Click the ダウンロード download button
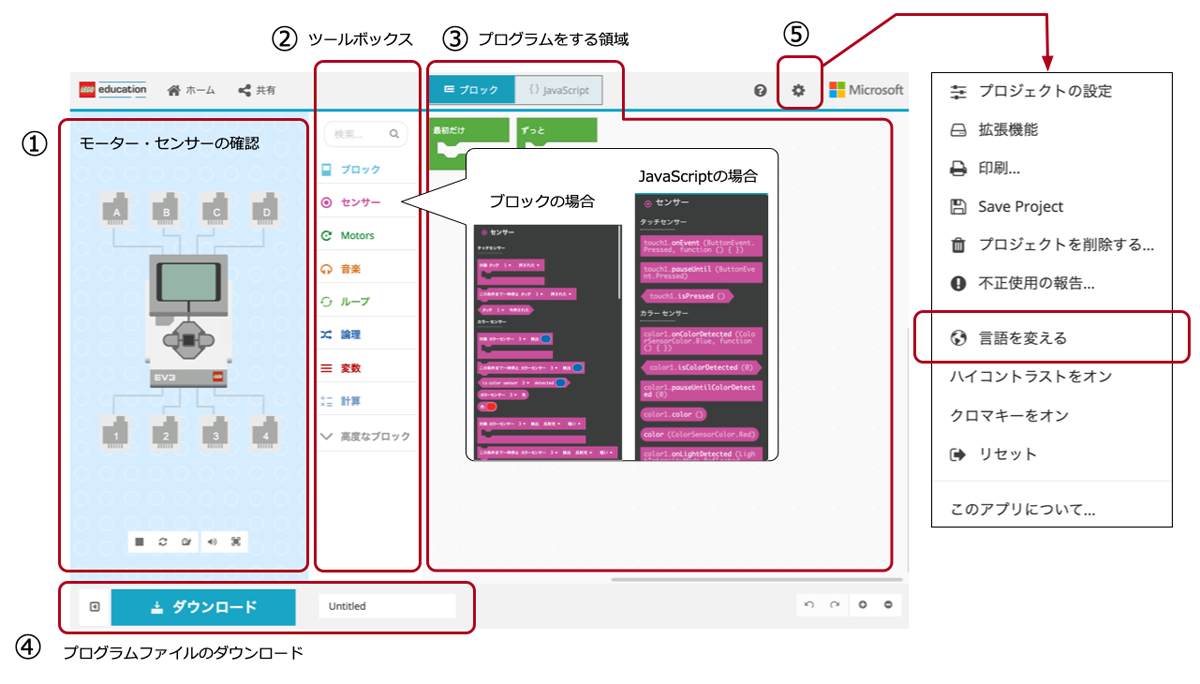Screen dimensions: 1200x684 (x=203, y=607)
